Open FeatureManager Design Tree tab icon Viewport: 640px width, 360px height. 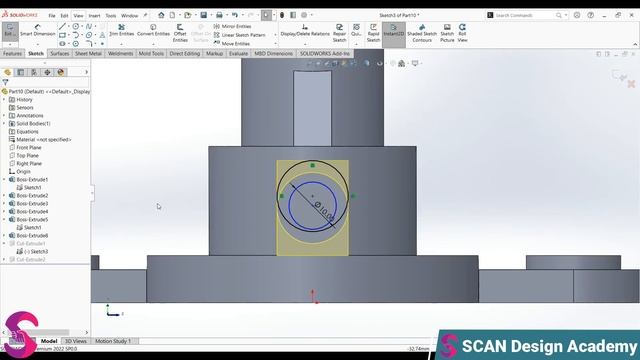pos(7,72)
